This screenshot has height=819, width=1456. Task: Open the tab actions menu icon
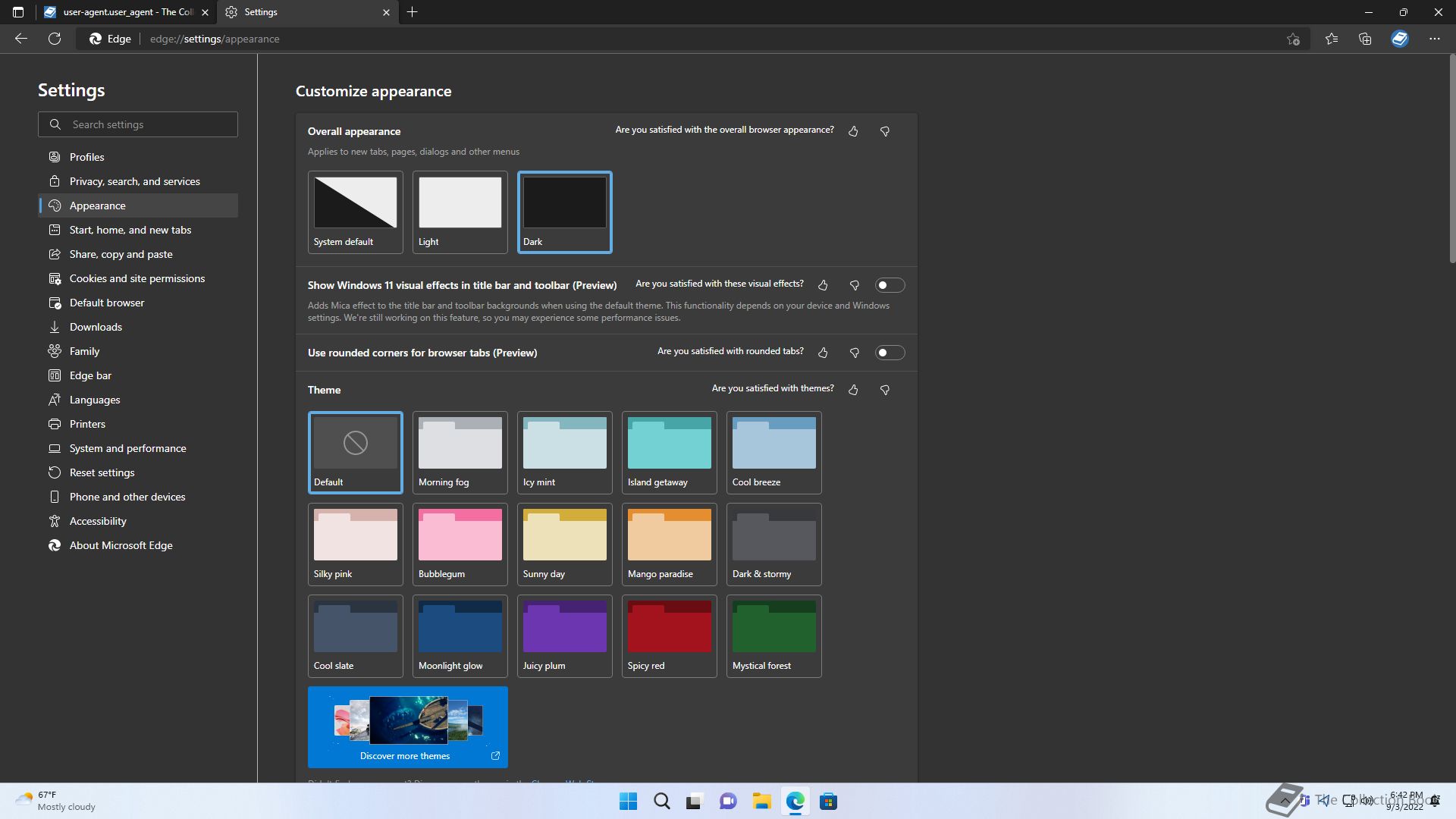tap(18, 12)
